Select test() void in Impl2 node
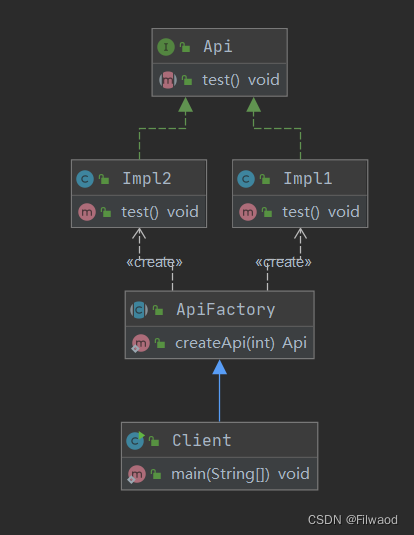Image resolution: width=414 pixels, height=535 pixels. pyautogui.click(x=160, y=212)
